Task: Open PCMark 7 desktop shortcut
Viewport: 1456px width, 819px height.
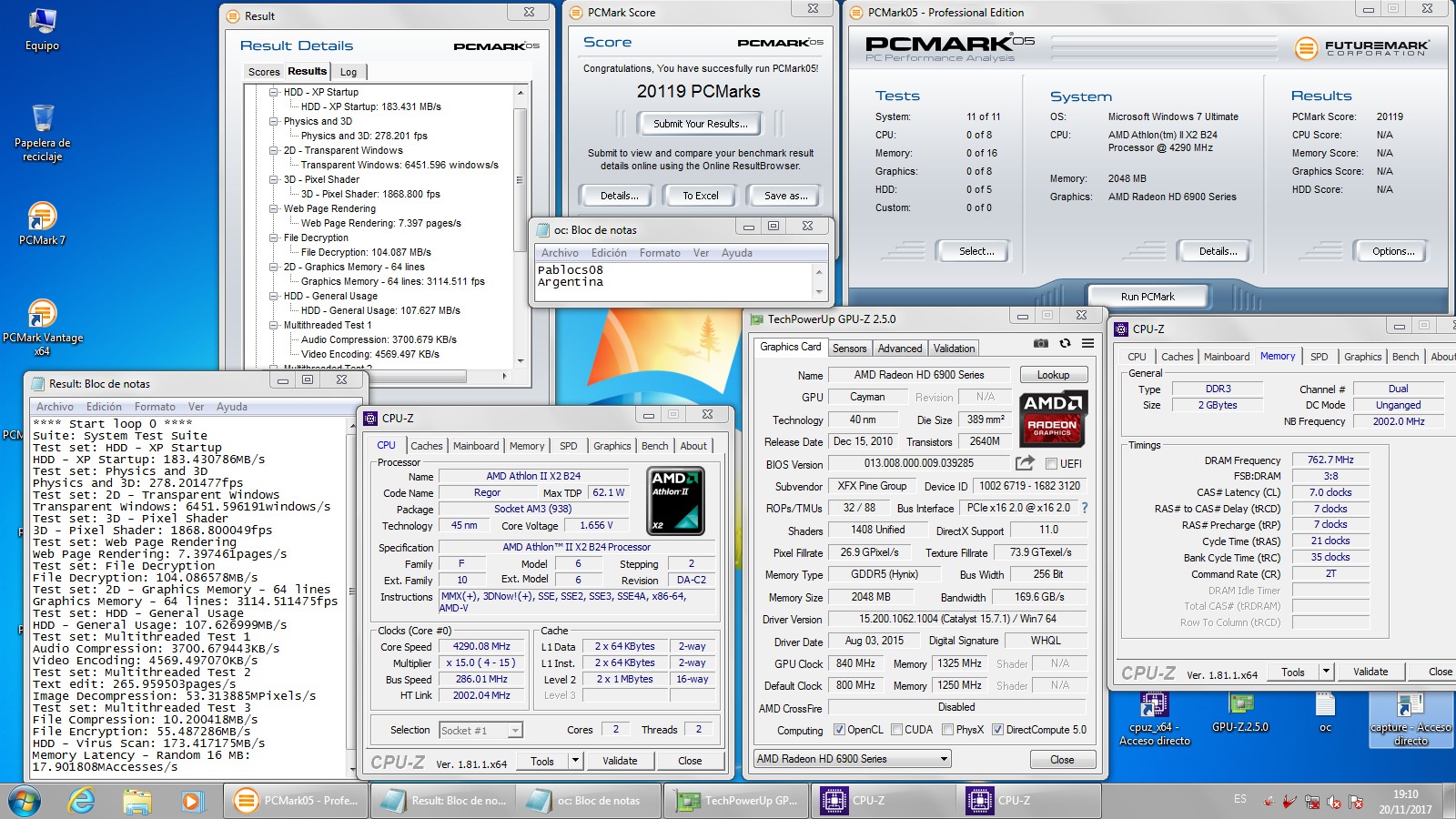Action: [x=42, y=224]
